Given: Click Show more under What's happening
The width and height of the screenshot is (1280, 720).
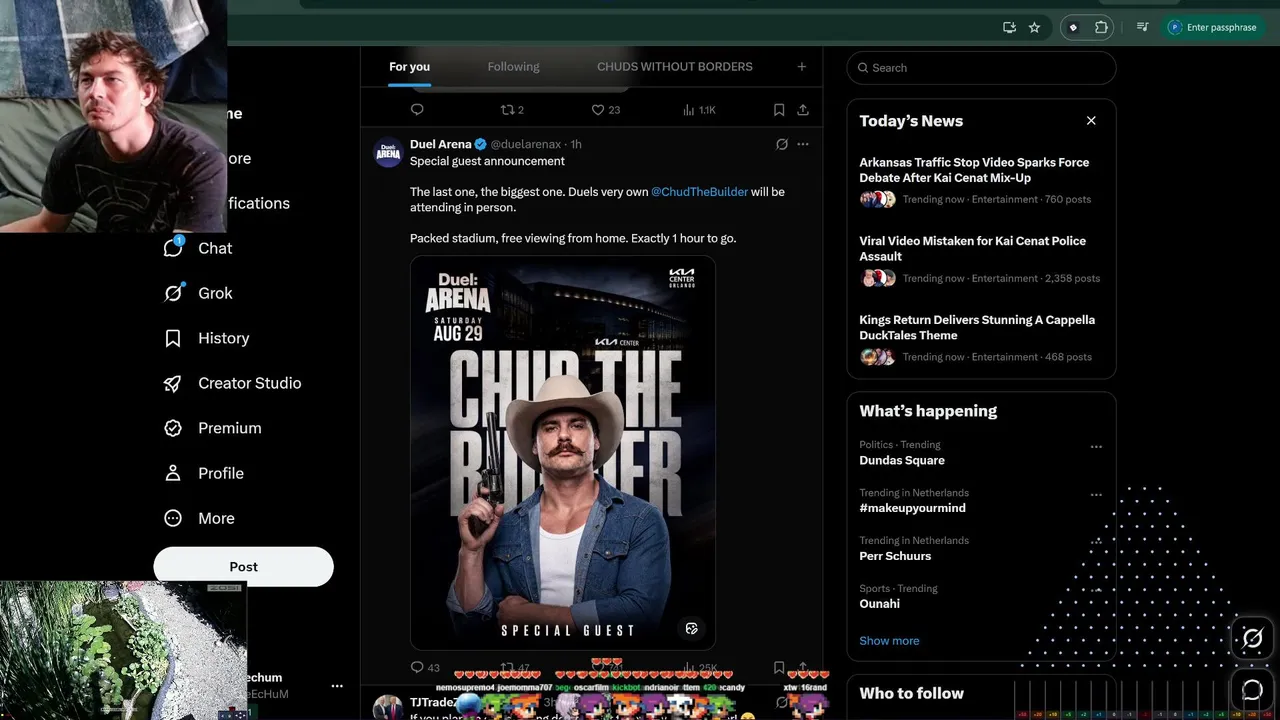Looking at the screenshot, I should tap(889, 641).
